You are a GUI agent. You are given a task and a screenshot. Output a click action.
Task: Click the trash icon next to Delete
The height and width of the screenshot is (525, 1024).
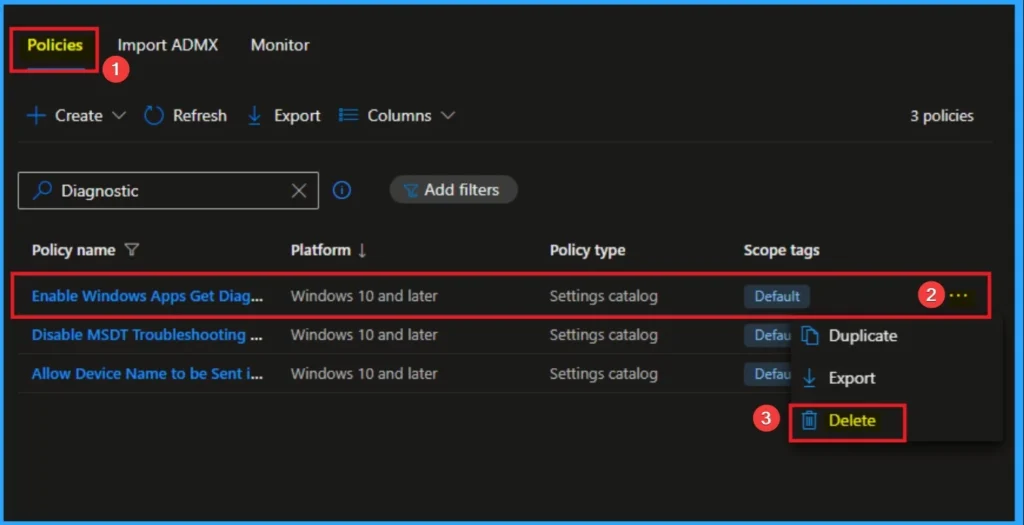point(810,421)
